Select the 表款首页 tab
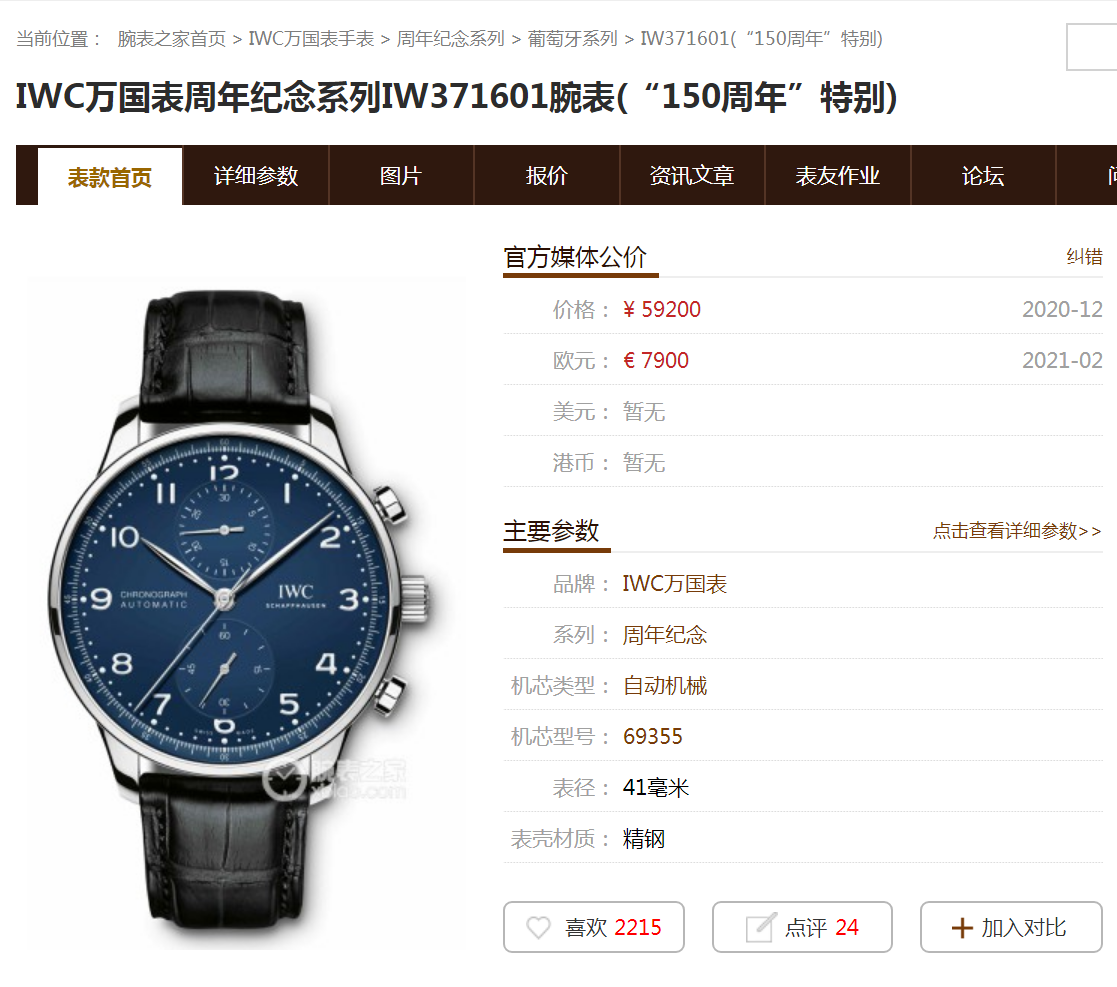Viewport: 1117px width, 987px height. pyautogui.click(x=110, y=177)
